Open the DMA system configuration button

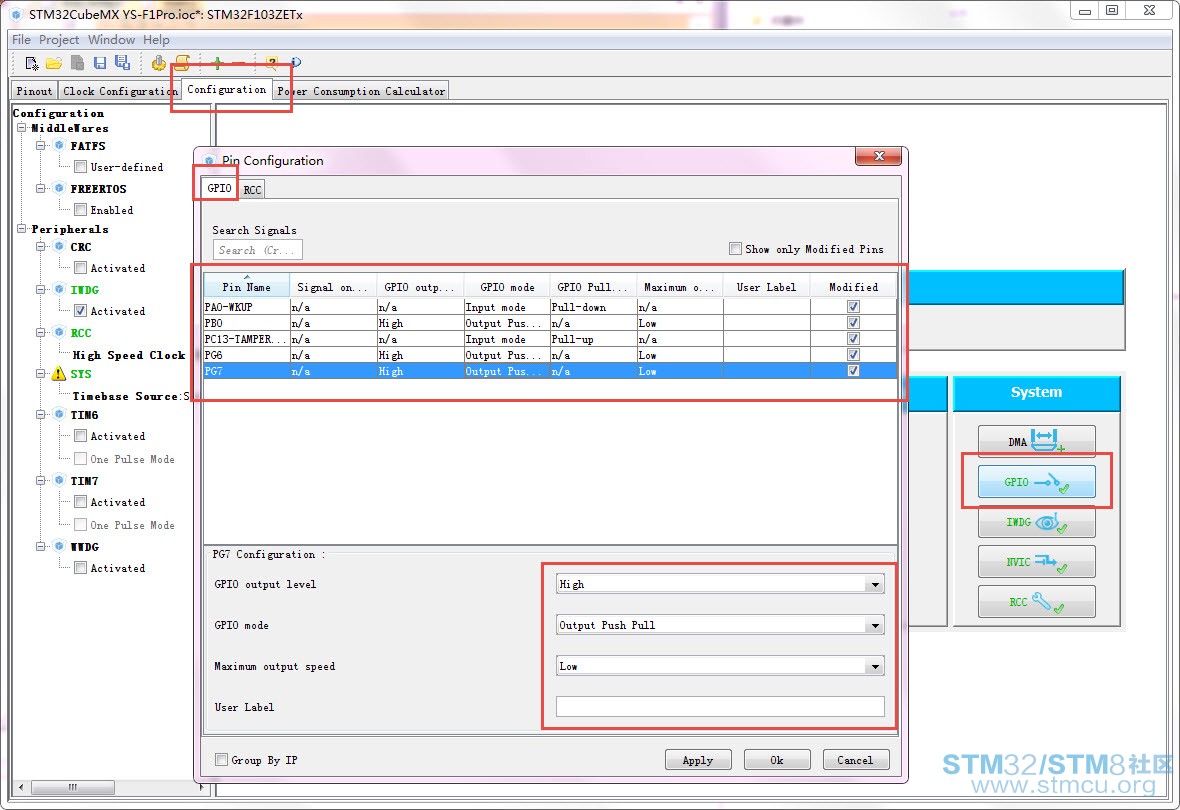(1036, 441)
